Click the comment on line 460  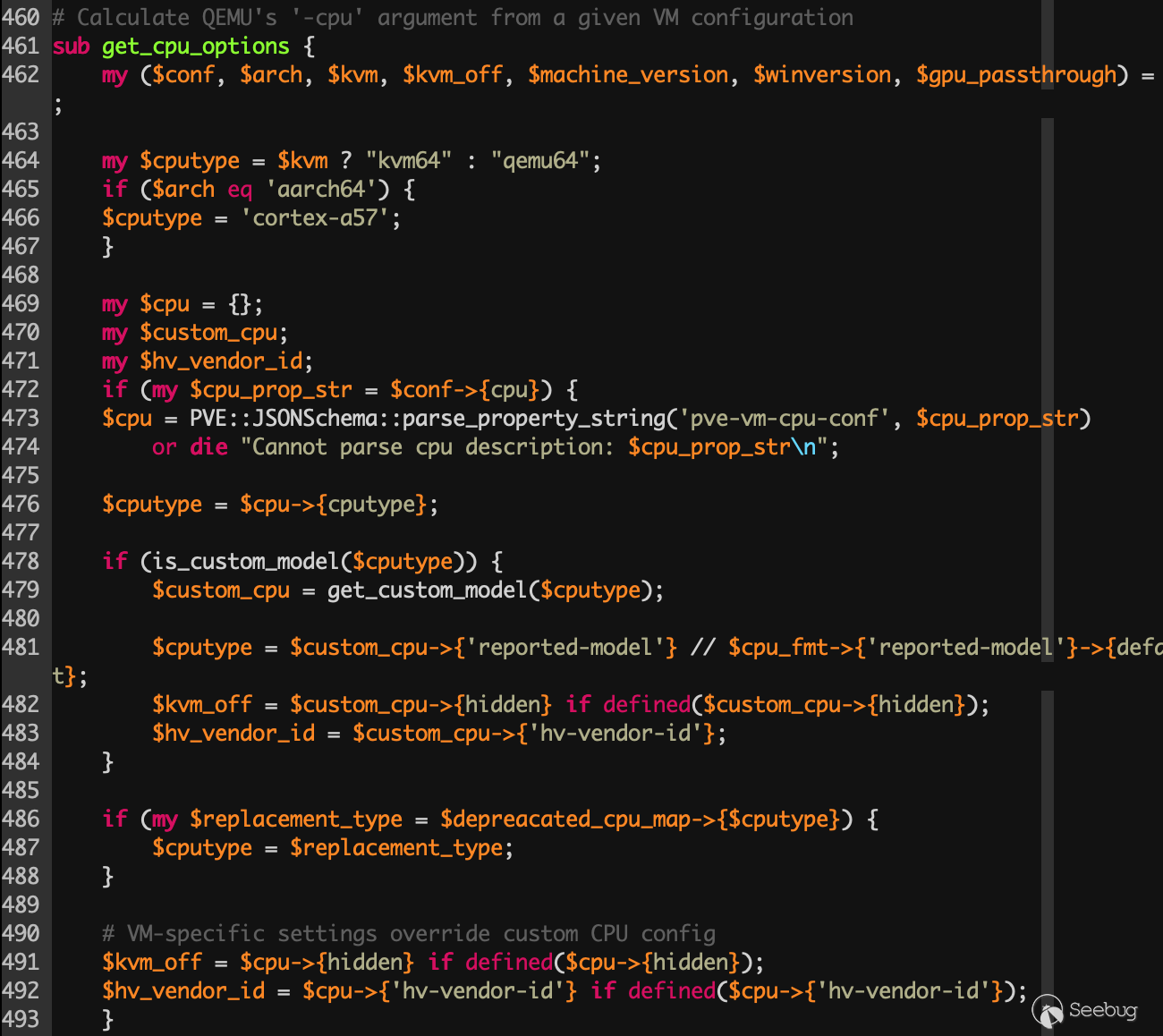[x=453, y=18]
